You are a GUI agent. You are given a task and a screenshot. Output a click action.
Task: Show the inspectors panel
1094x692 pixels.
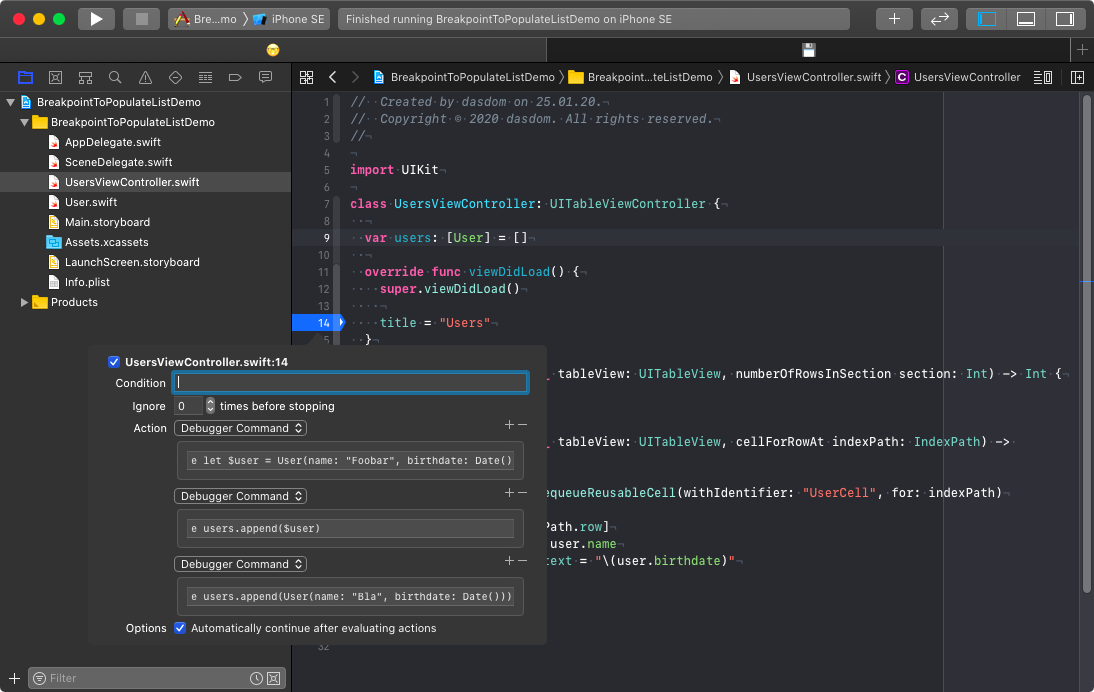[x=1065, y=19]
